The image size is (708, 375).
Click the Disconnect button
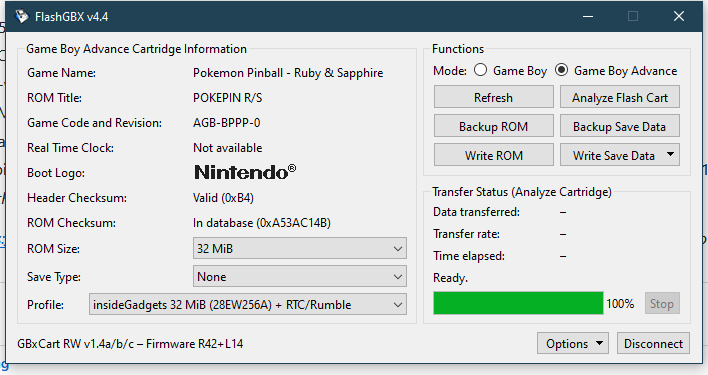point(653,343)
